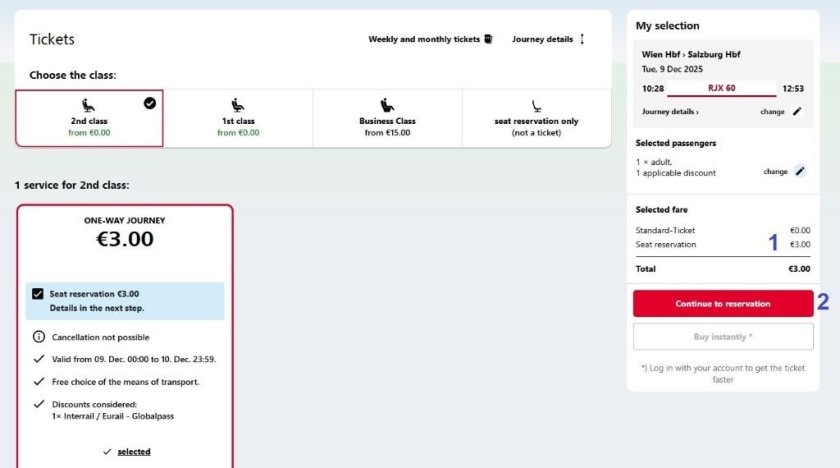The image size is (840, 468).
Task: Click the RJX 60 train label
Action: [x=722, y=88]
